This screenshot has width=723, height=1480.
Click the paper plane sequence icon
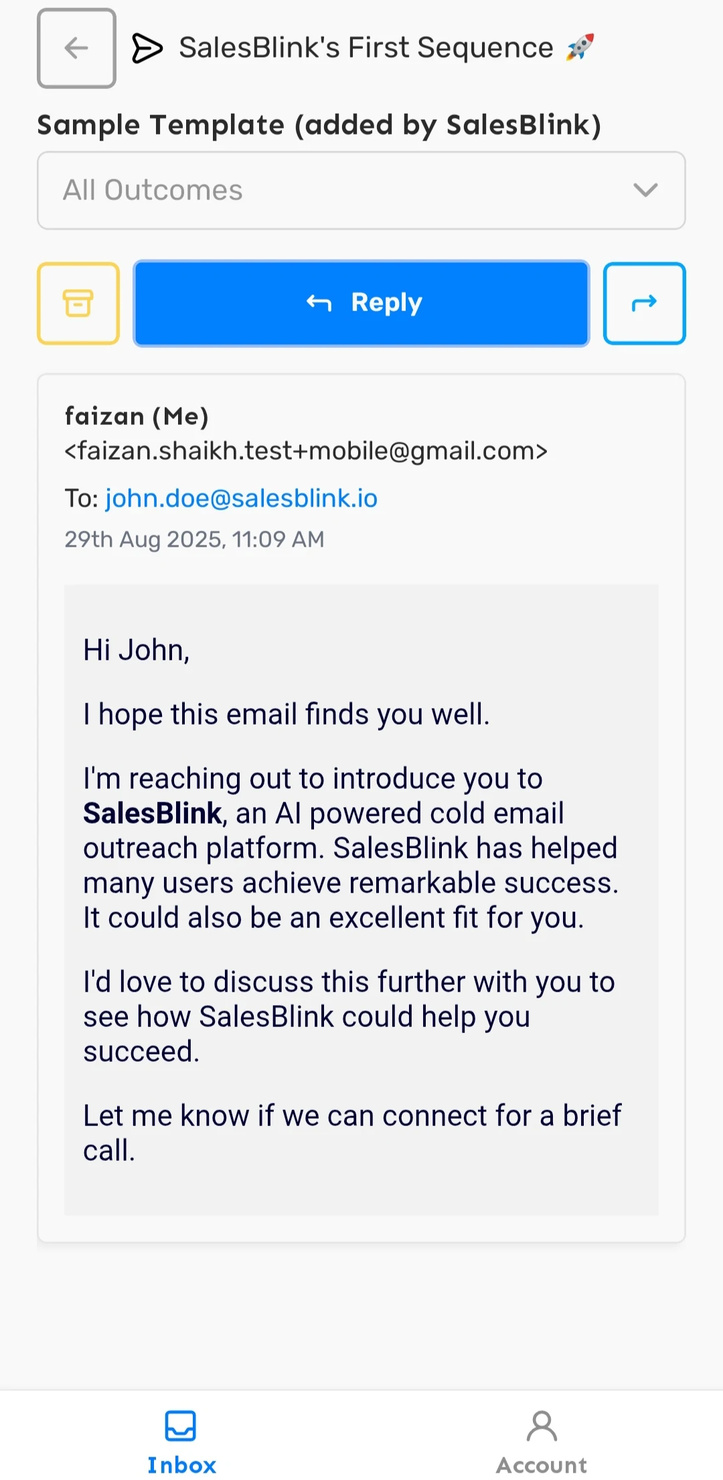coord(147,48)
